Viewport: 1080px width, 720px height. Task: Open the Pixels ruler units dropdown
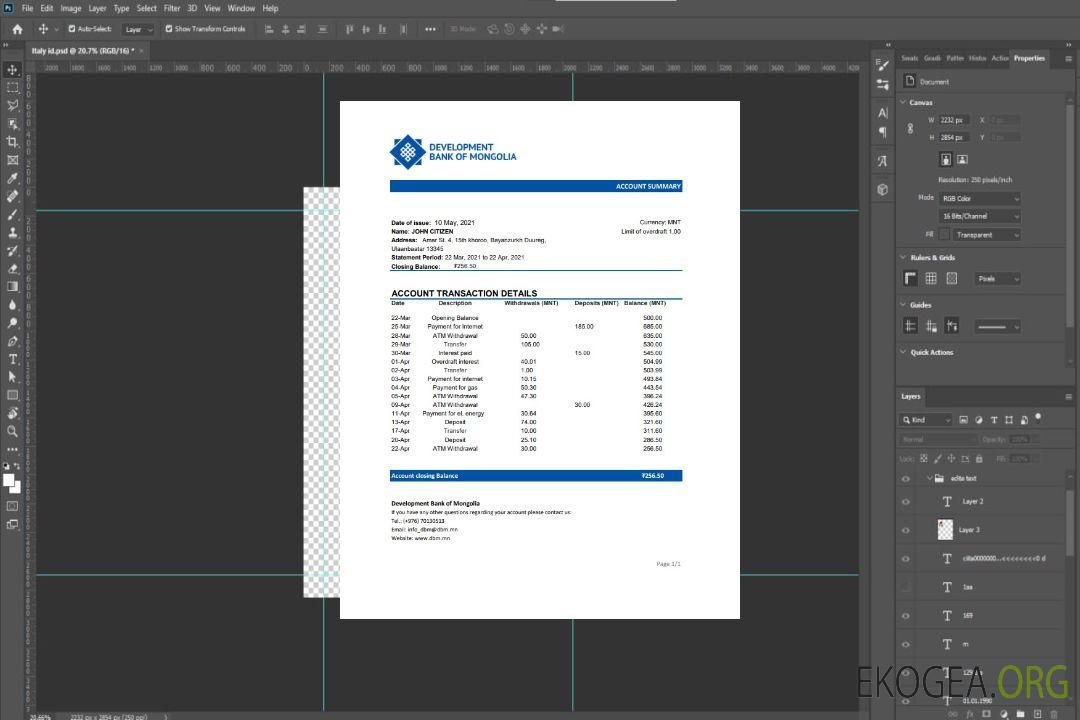[x=997, y=279]
